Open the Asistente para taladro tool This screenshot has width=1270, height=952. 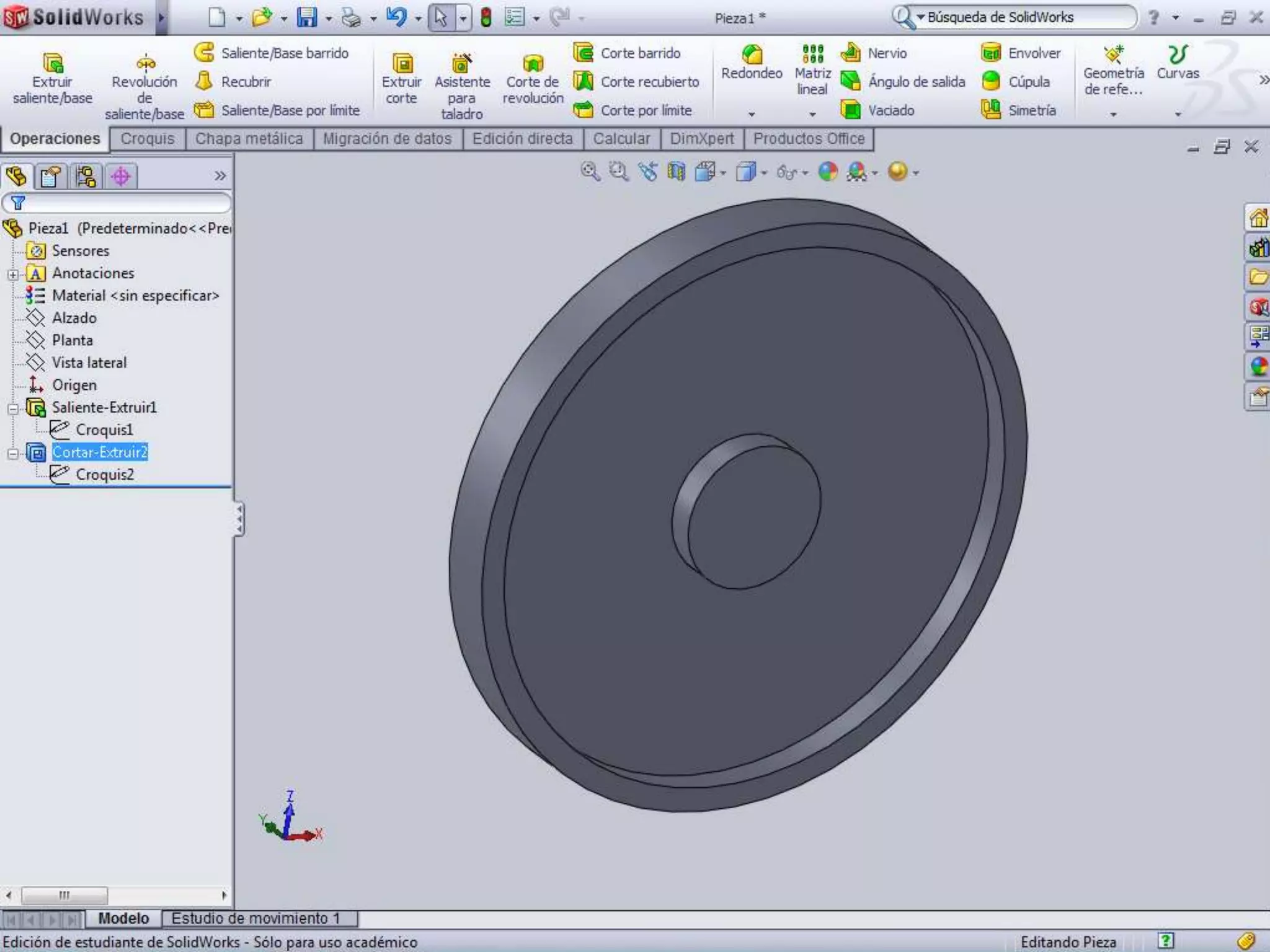point(461,63)
